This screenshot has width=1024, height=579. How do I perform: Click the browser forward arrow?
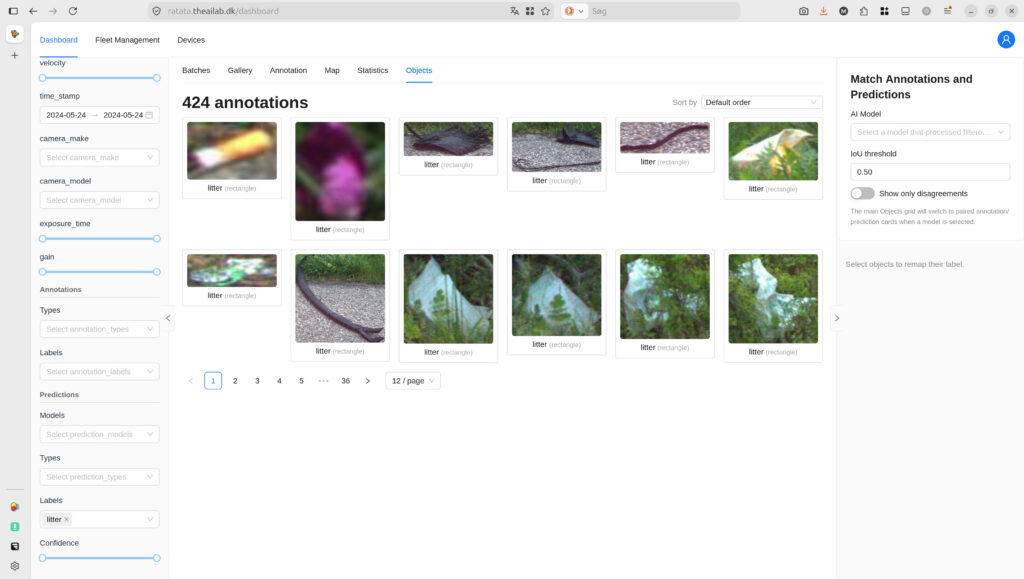pyautogui.click(x=53, y=11)
